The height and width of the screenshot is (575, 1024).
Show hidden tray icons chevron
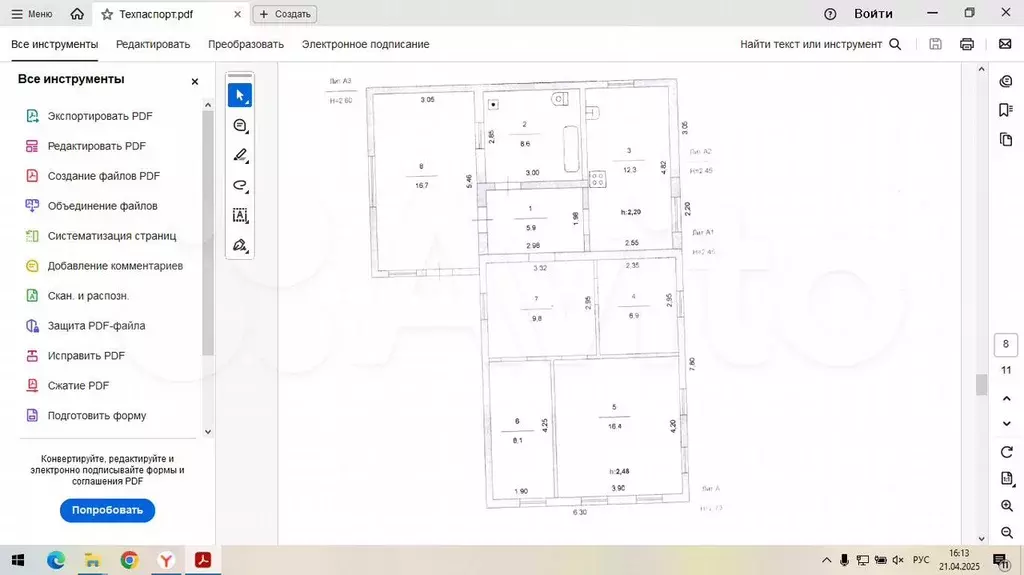click(x=826, y=560)
